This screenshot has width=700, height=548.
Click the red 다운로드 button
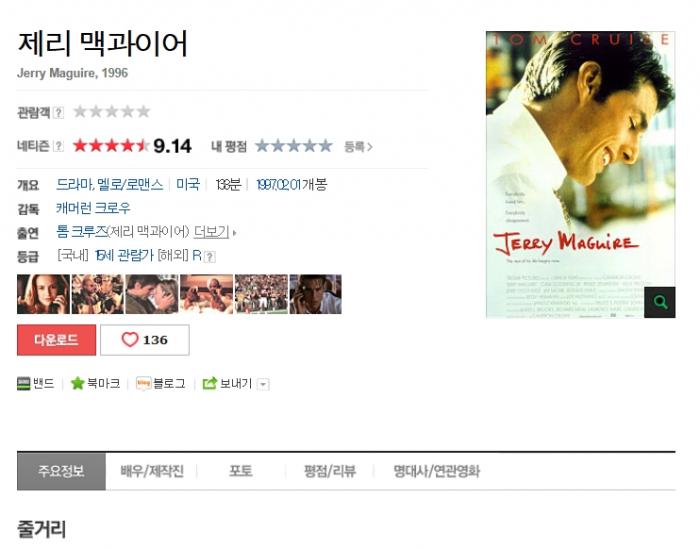[56, 340]
